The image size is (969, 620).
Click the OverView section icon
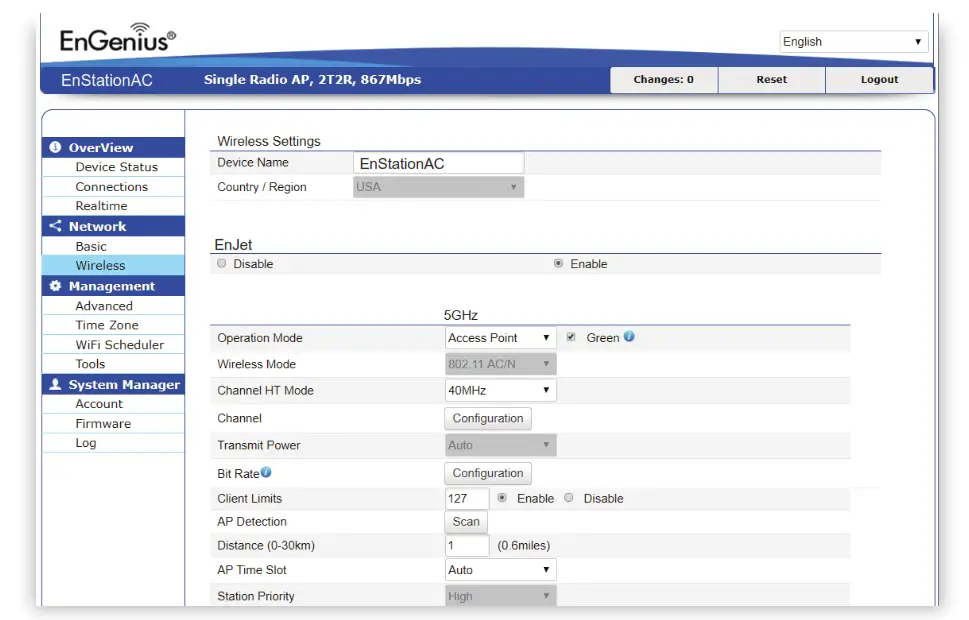[55, 147]
